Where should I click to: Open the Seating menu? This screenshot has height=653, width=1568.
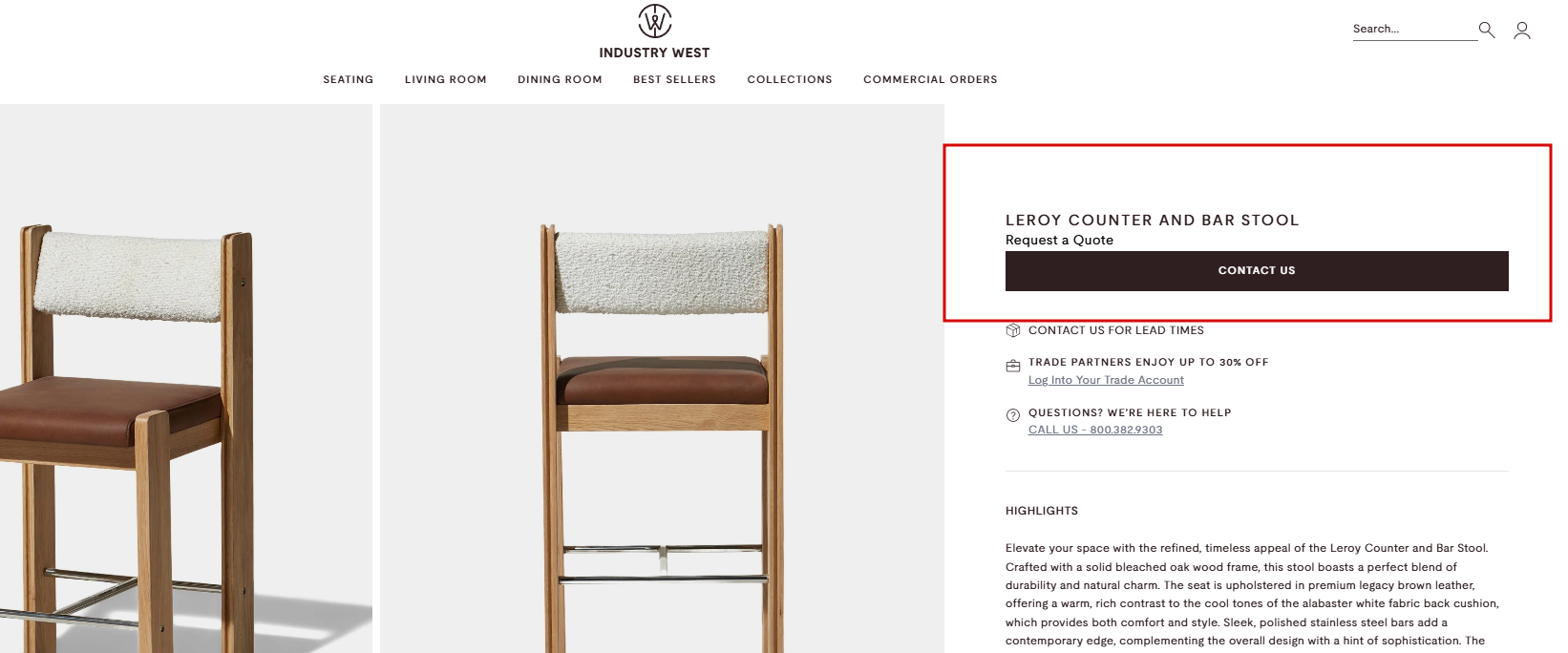(x=349, y=79)
